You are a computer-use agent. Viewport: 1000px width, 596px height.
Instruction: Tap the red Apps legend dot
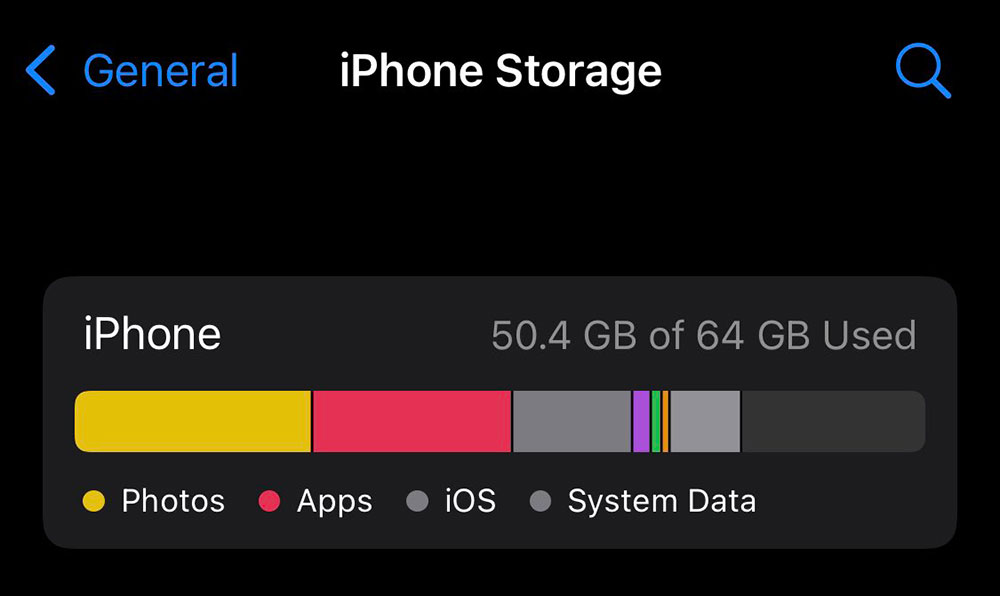pyautogui.click(x=269, y=501)
